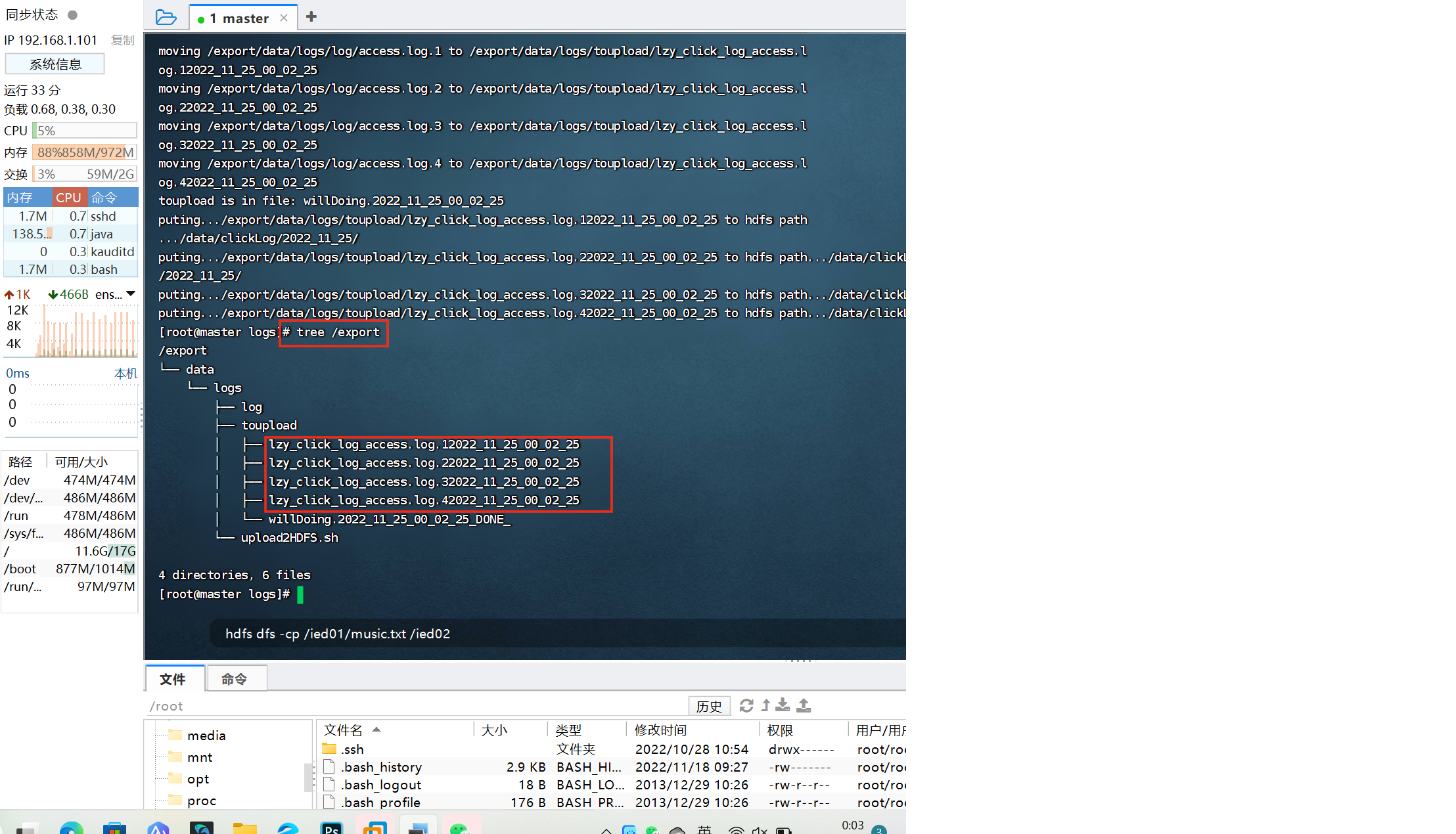Go up one directory in file panel
1456x834 pixels.
[x=764, y=705]
